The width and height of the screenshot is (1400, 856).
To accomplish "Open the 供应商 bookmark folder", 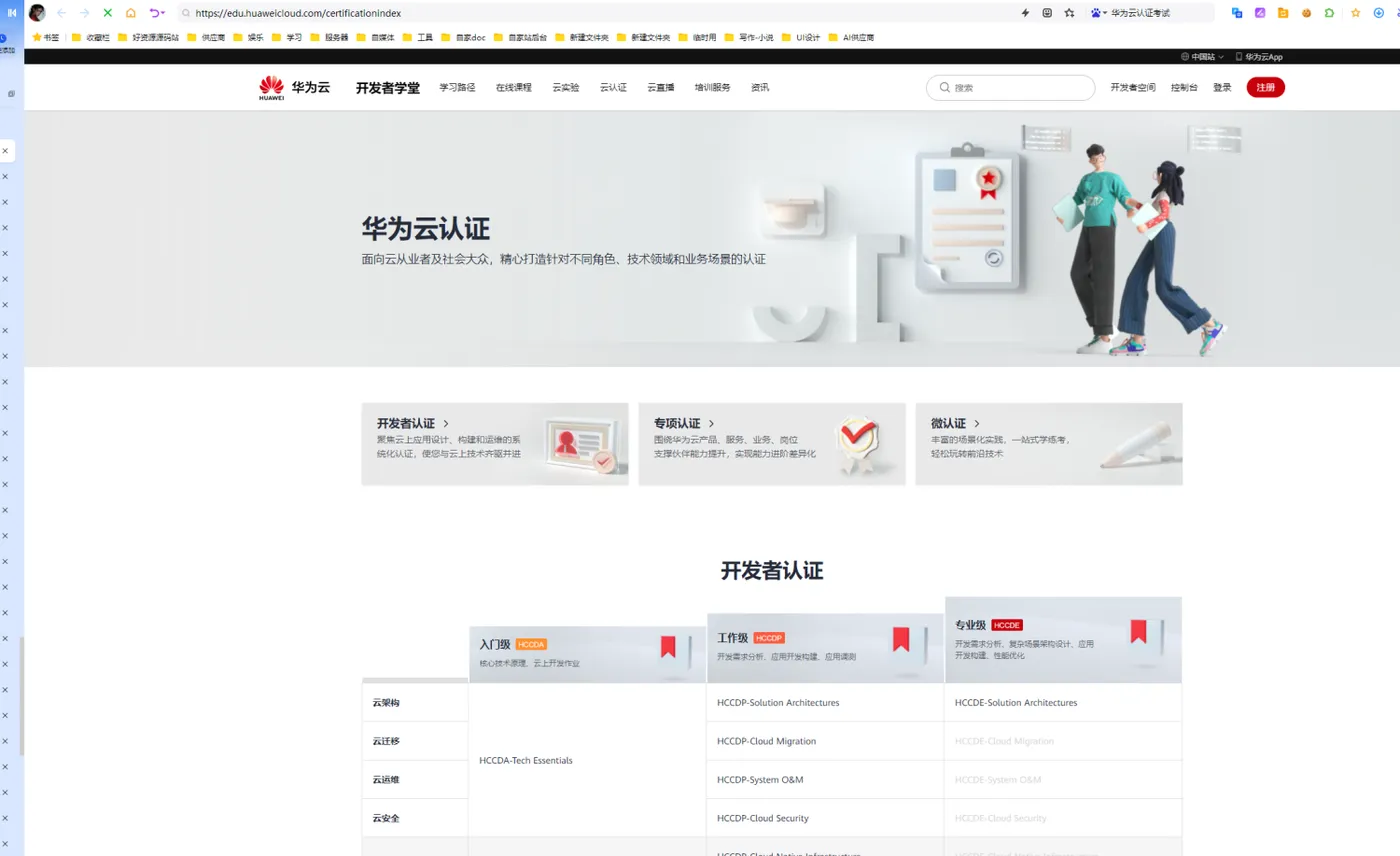I will 206,37.
